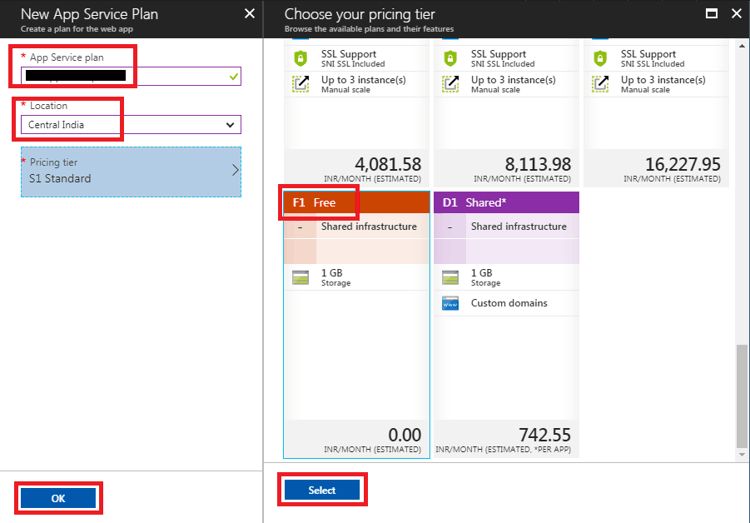The height and width of the screenshot is (523, 750).
Task: Click manual scale icon in 4,081.58 card
Action: [300, 84]
